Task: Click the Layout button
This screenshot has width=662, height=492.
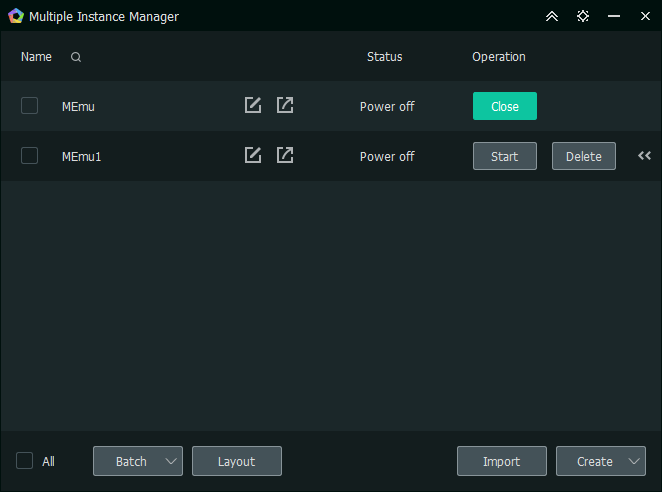Action: pos(237,461)
